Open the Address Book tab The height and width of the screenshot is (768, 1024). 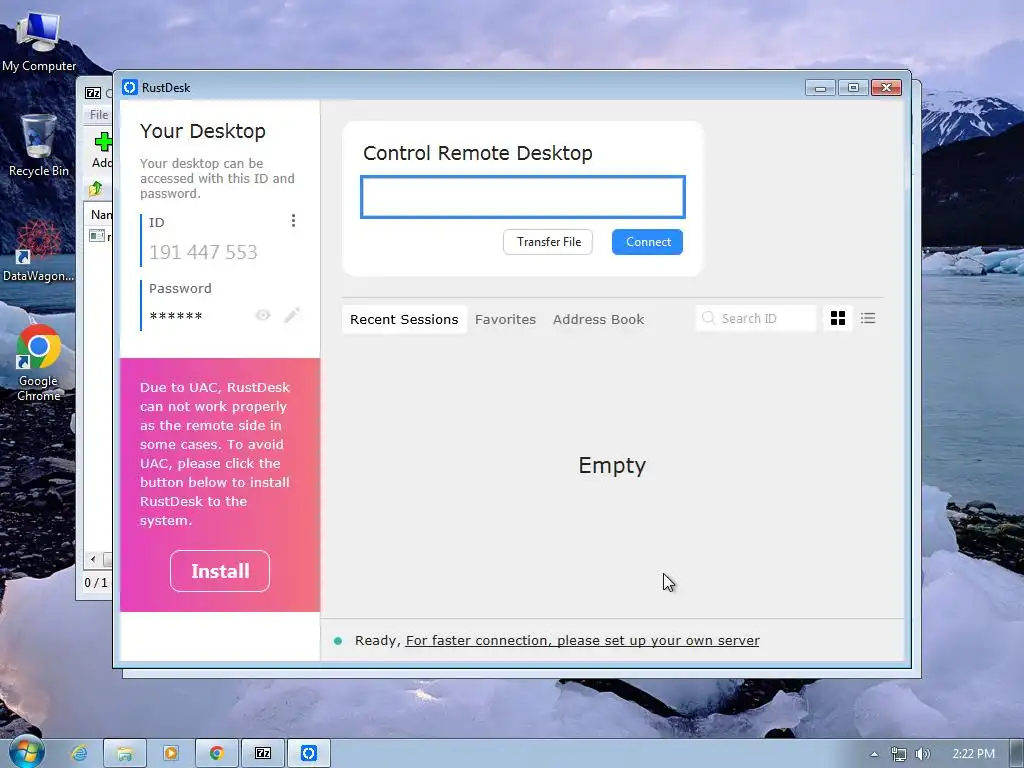(598, 319)
